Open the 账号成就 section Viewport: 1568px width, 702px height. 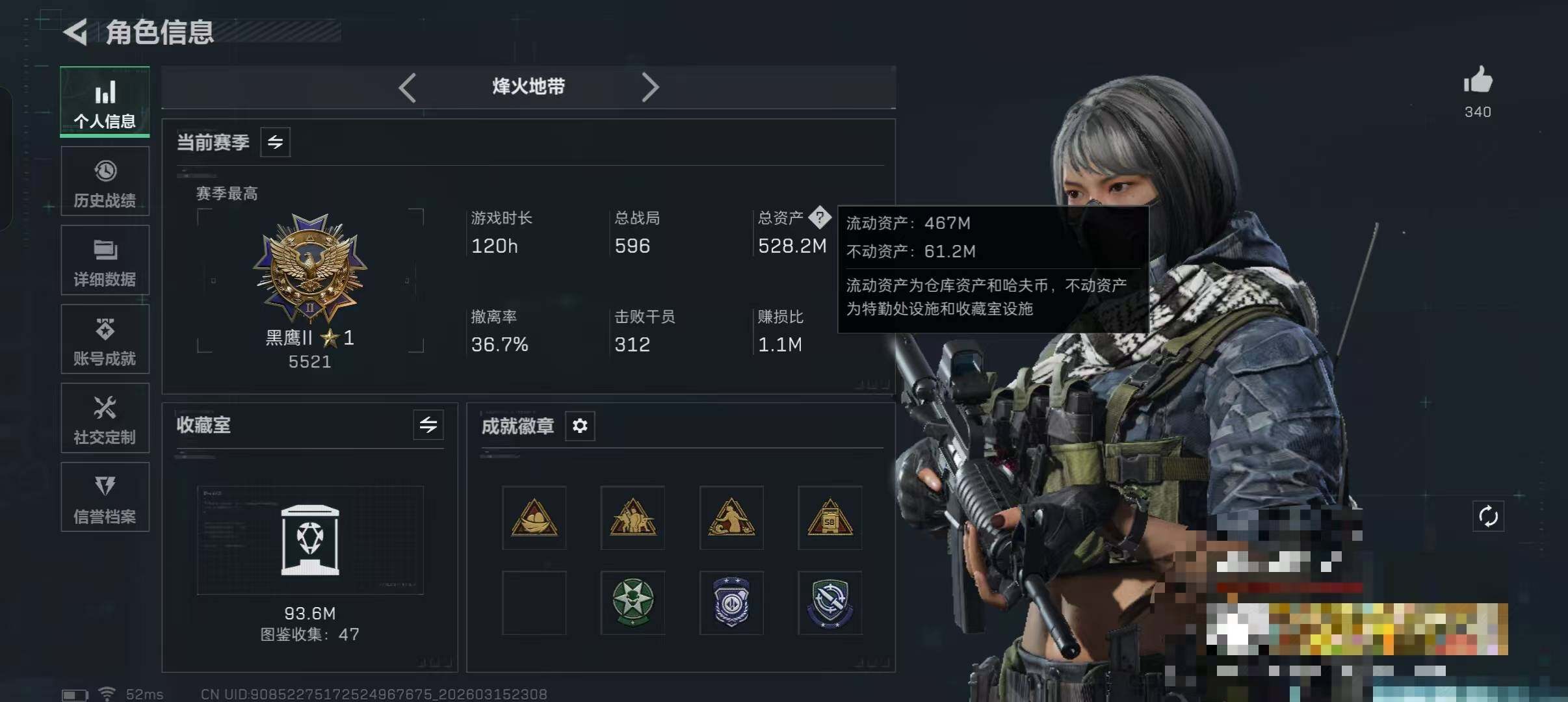pyautogui.click(x=105, y=339)
